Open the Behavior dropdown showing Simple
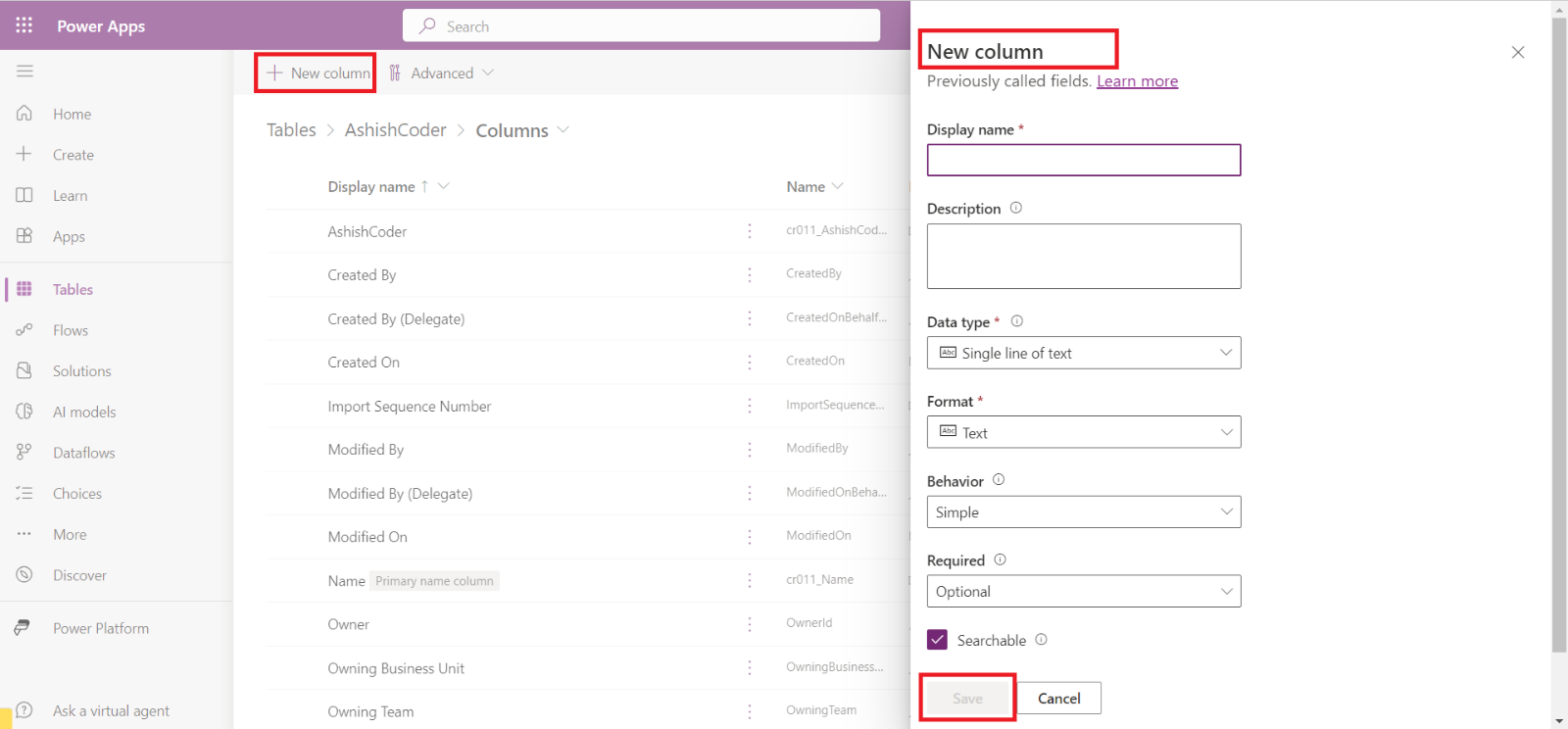Screen dimensions: 1568x729 (1083, 512)
